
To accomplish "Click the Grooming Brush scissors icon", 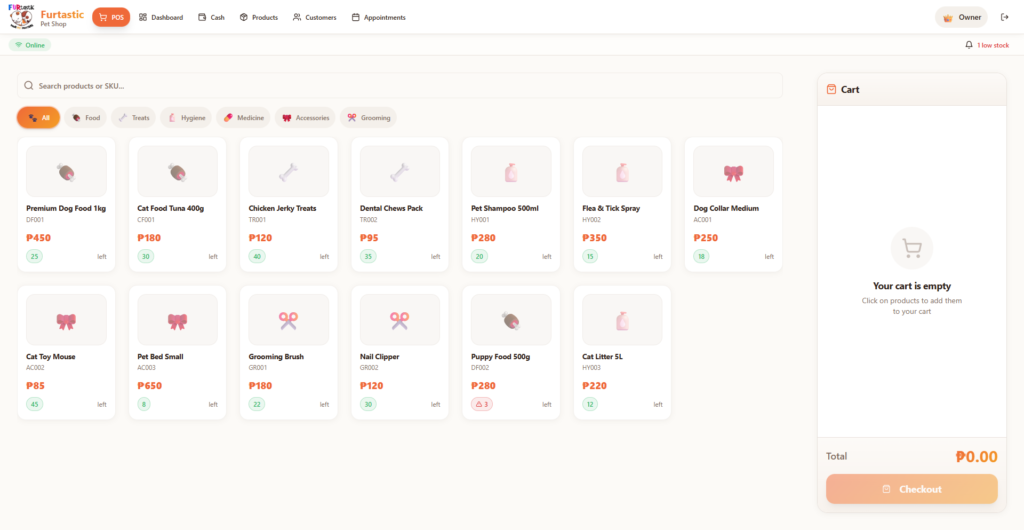I will click(x=288, y=320).
